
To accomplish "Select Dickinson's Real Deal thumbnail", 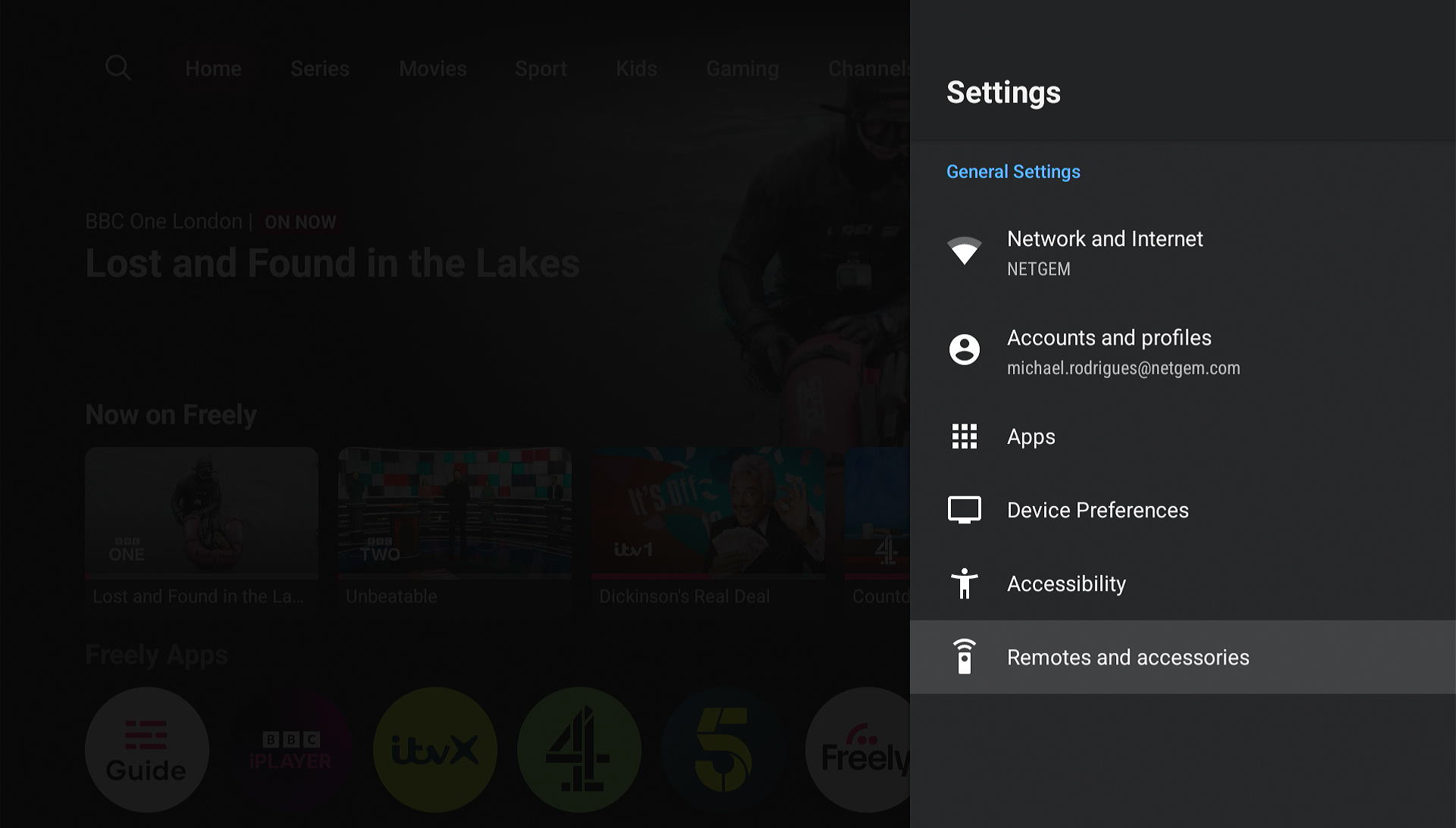I will pyautogui.click(x=708, y=512).
